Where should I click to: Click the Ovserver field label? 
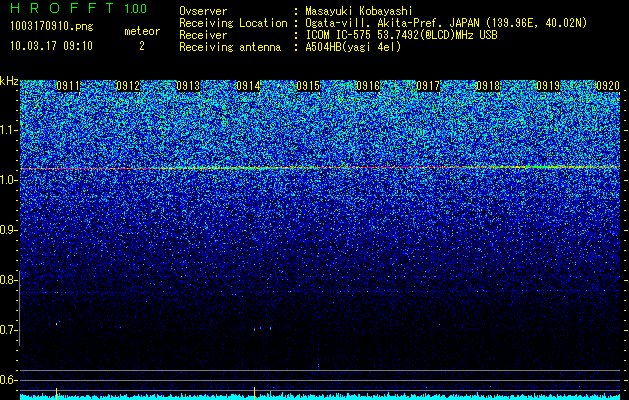(x=203, y=11)
